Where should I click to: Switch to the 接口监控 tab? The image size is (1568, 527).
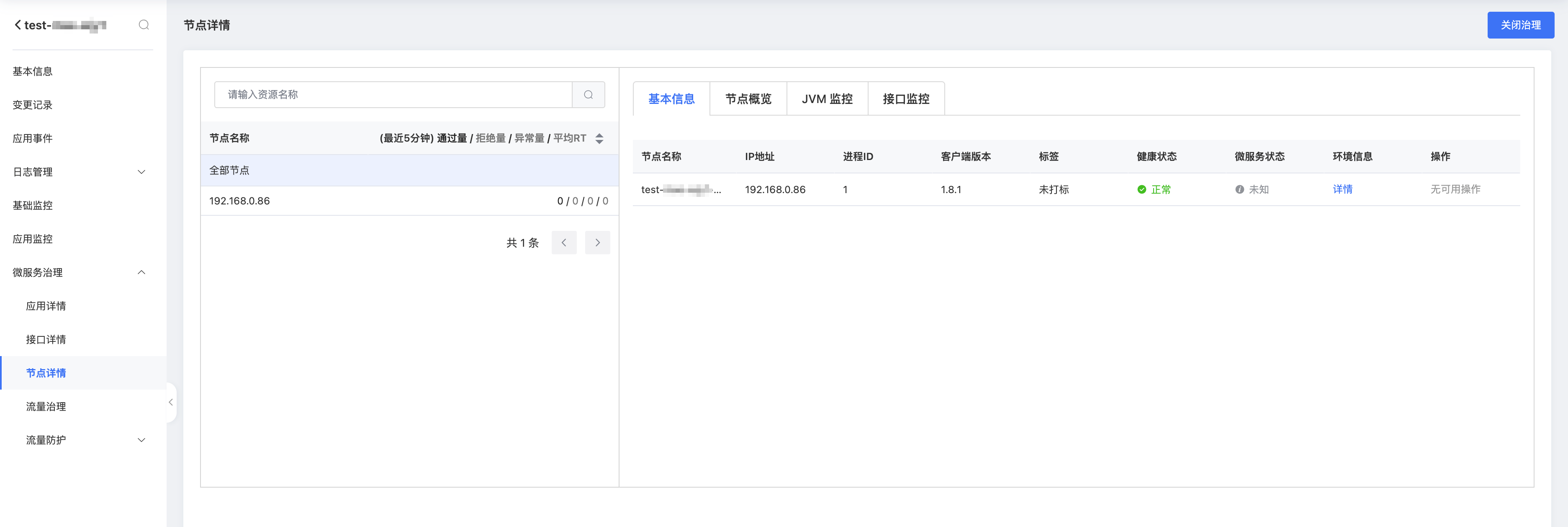(906, 99)
